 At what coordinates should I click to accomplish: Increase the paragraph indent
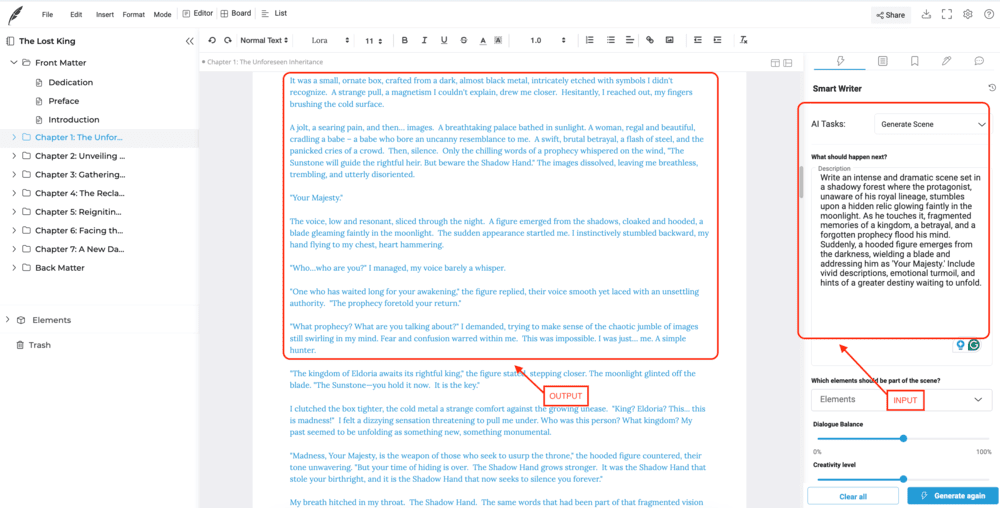pos(717,40)
